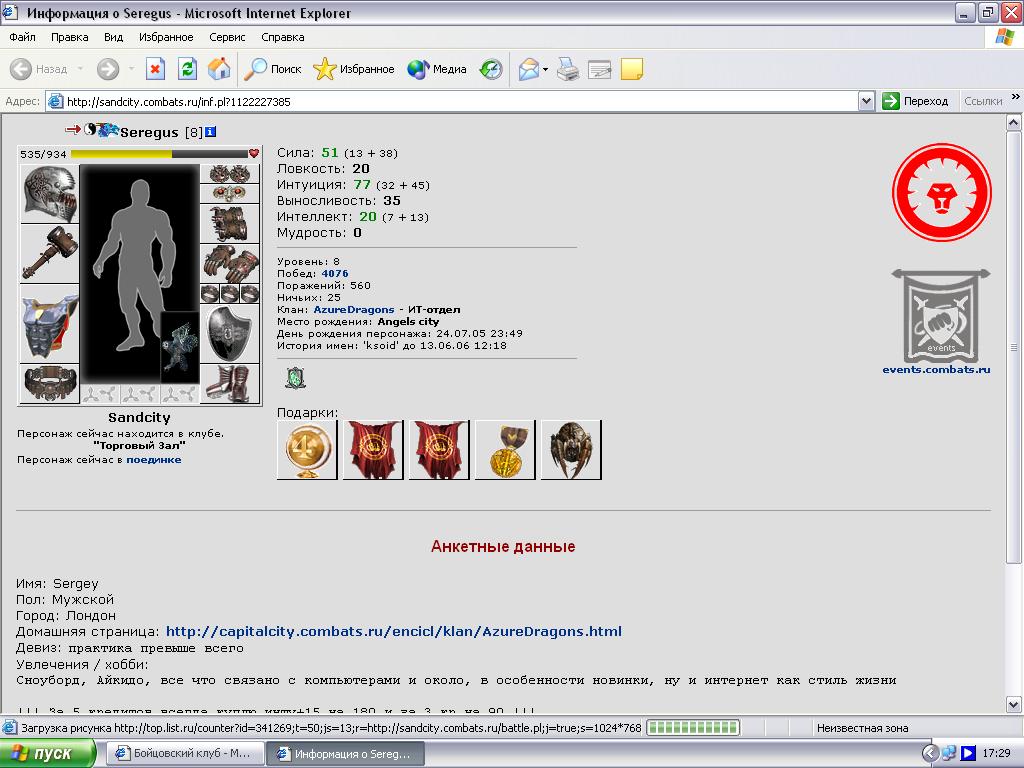Go to Home page icon

coord(219,69)
